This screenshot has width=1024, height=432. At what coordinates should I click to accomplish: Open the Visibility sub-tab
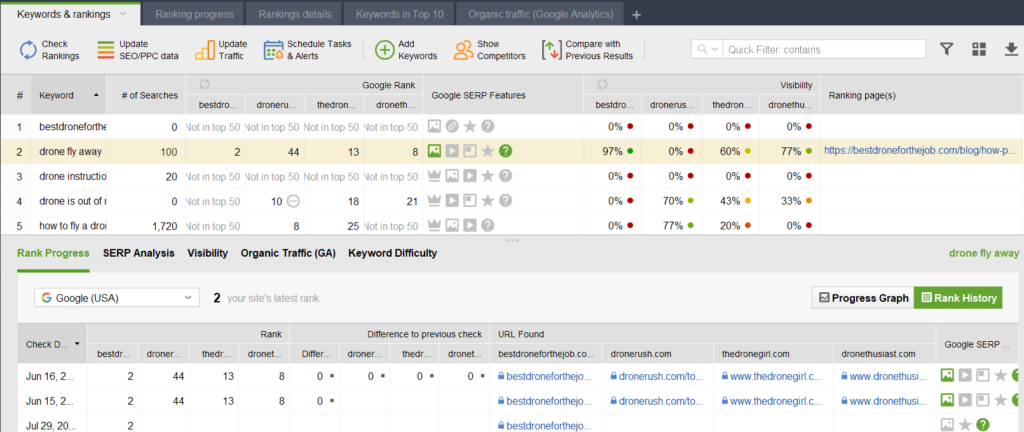(208, 253)
